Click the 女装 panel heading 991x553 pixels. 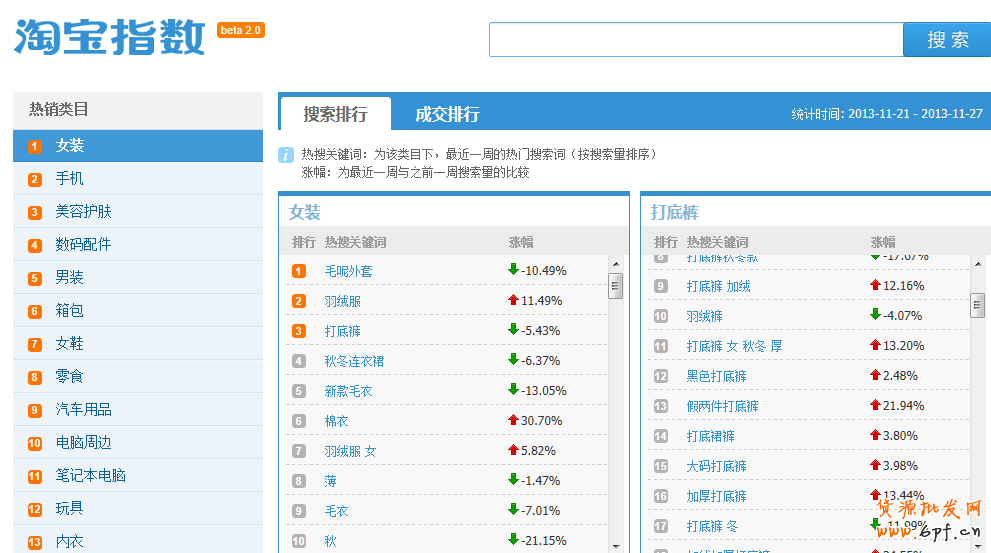pos(305,212)
